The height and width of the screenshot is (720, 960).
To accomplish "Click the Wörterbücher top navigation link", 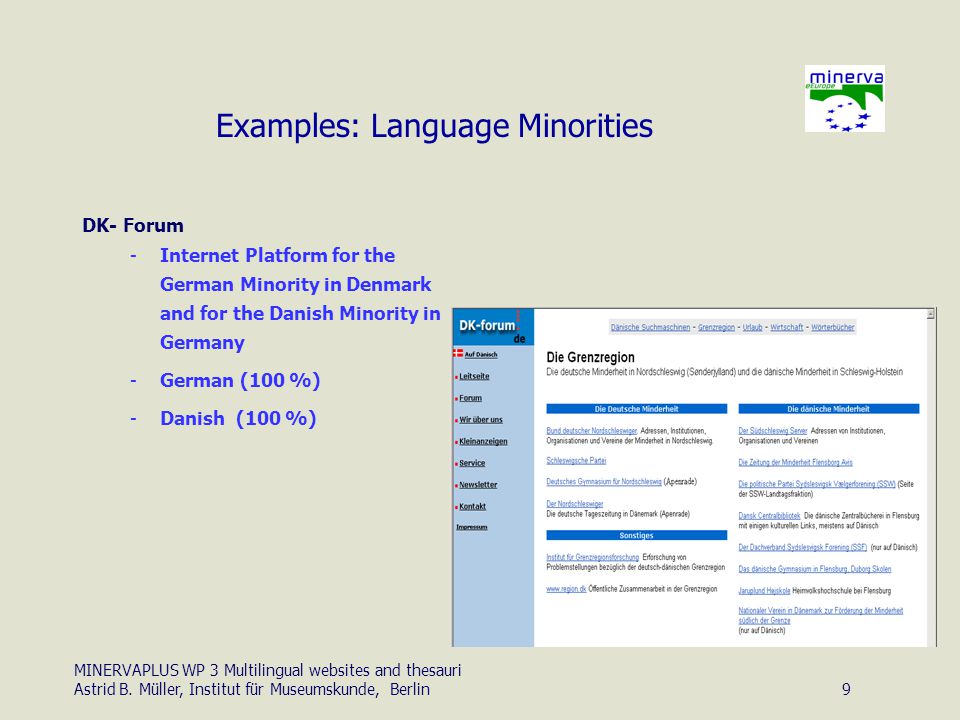I will [x=833, y=328].
